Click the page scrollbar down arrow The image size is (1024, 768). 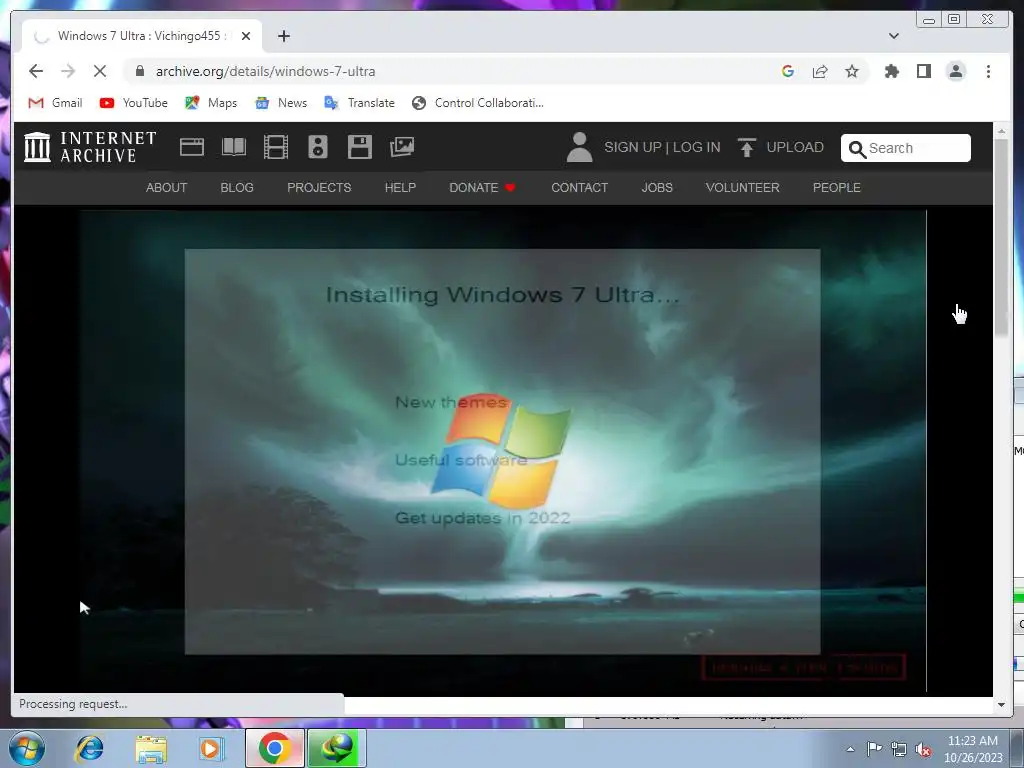(1001, 705)
